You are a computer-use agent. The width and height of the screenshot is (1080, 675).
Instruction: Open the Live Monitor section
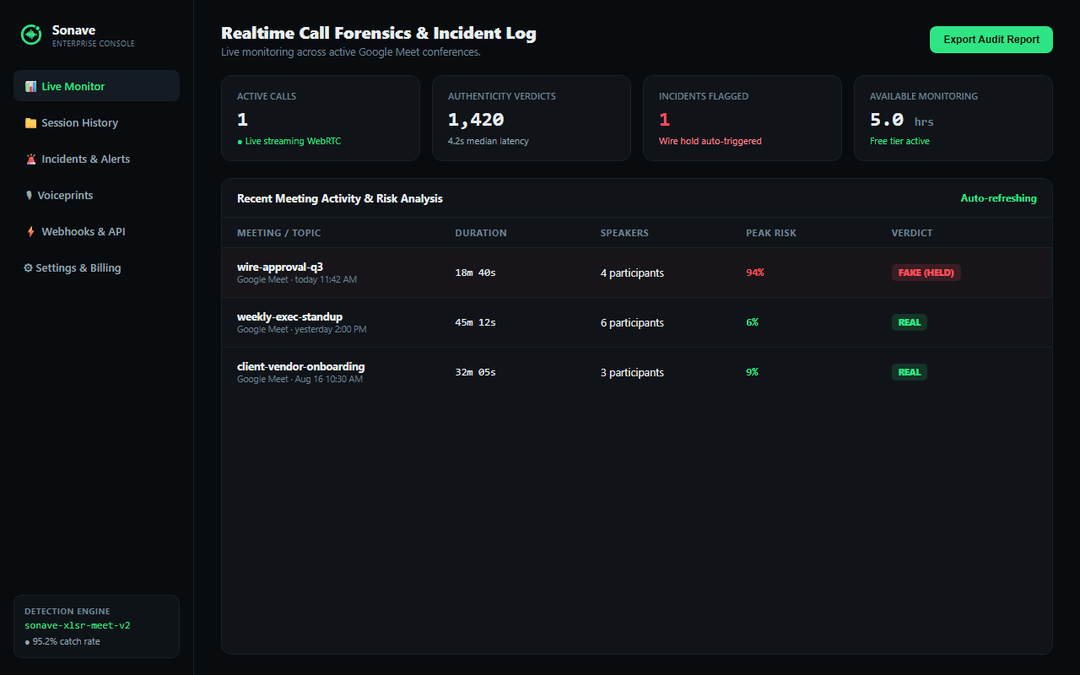pos(96,86)
